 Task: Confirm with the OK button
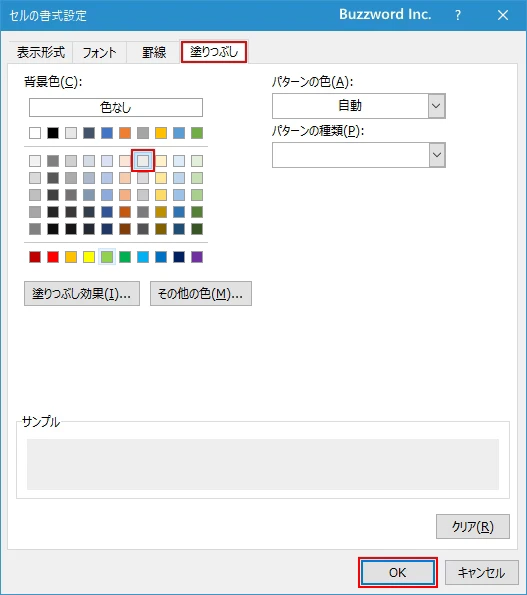point(398,572)
